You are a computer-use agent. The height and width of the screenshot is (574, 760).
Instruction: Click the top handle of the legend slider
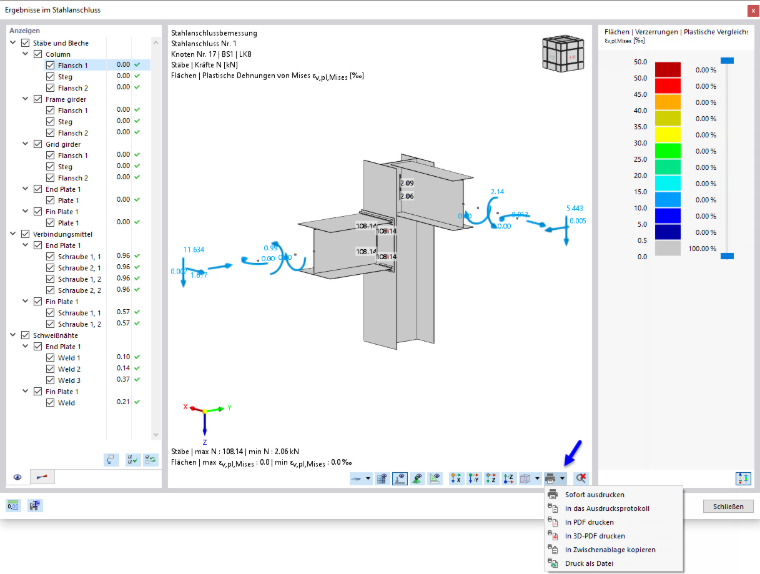[727, 61]
